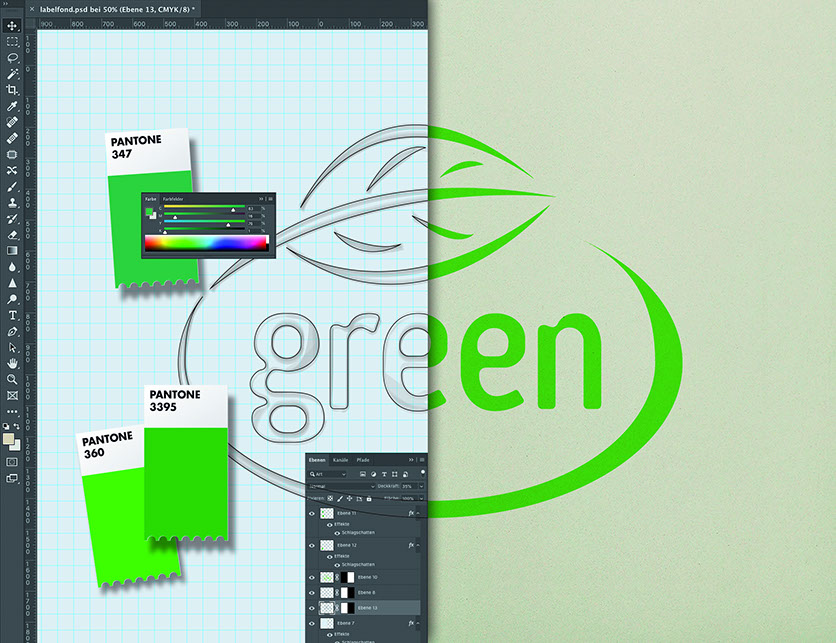Select the Horizontal Type tool

(x=13, y=315)
